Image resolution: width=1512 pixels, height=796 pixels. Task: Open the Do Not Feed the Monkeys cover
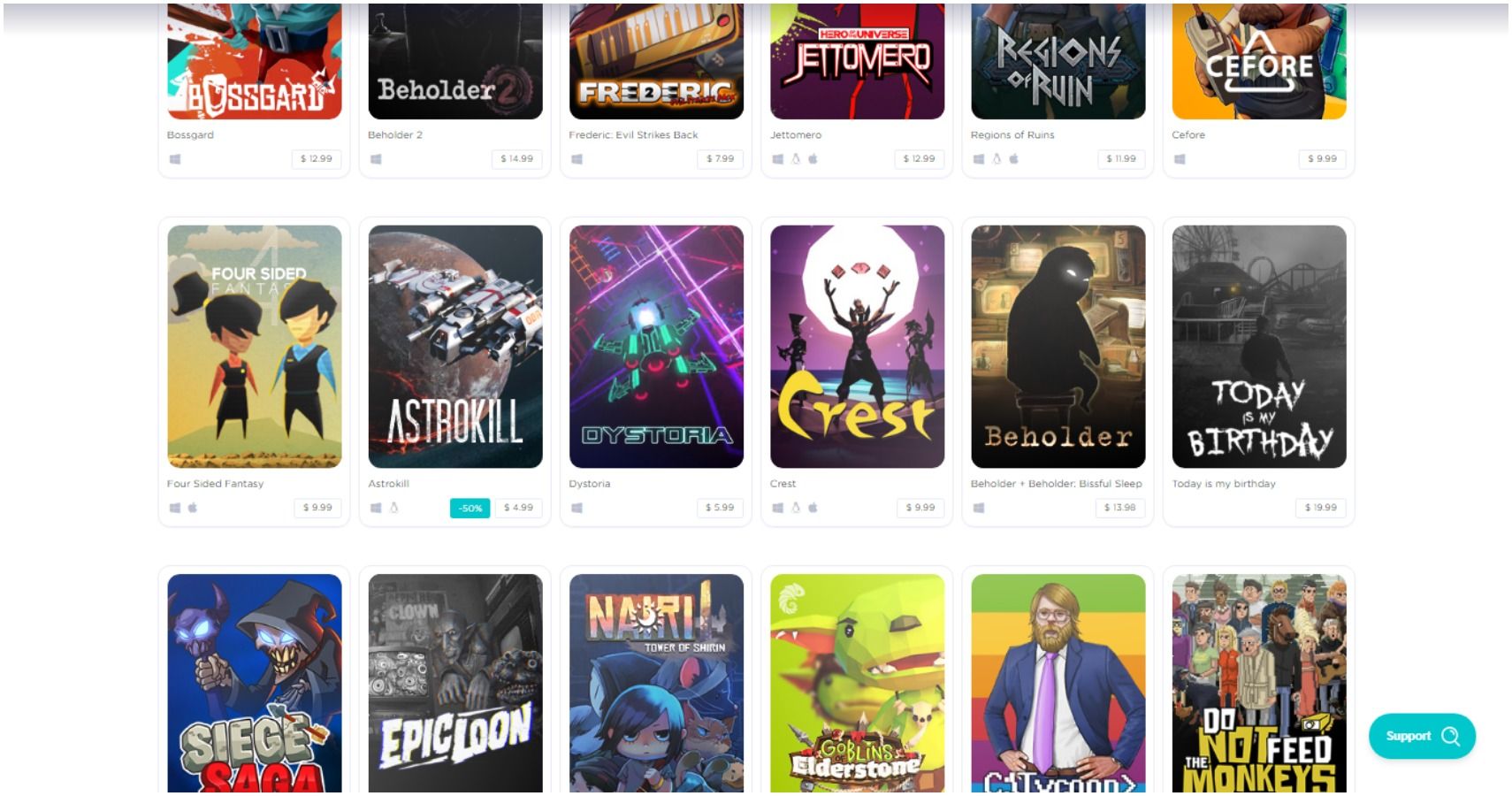click(1259, 683)
